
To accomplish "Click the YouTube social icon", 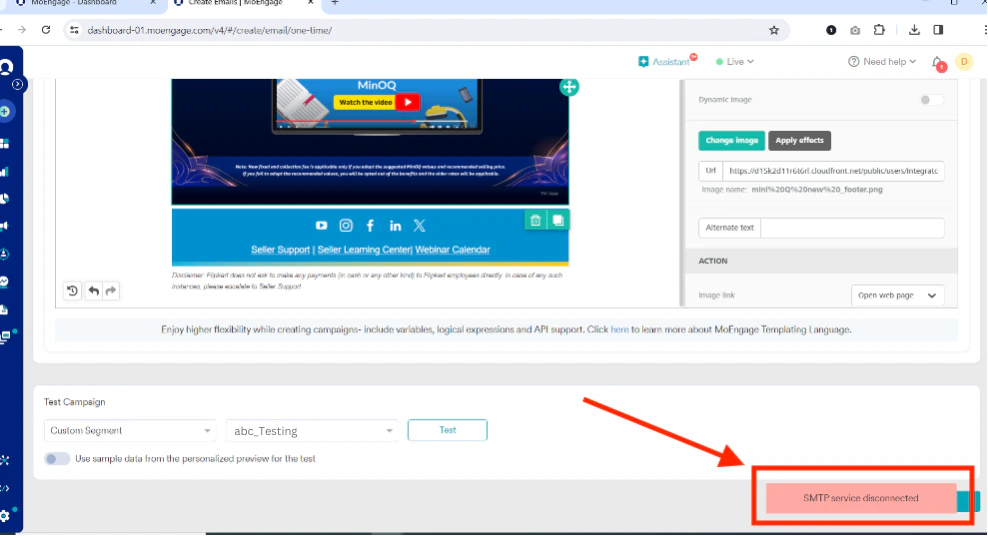I will [x=321, y=225].
